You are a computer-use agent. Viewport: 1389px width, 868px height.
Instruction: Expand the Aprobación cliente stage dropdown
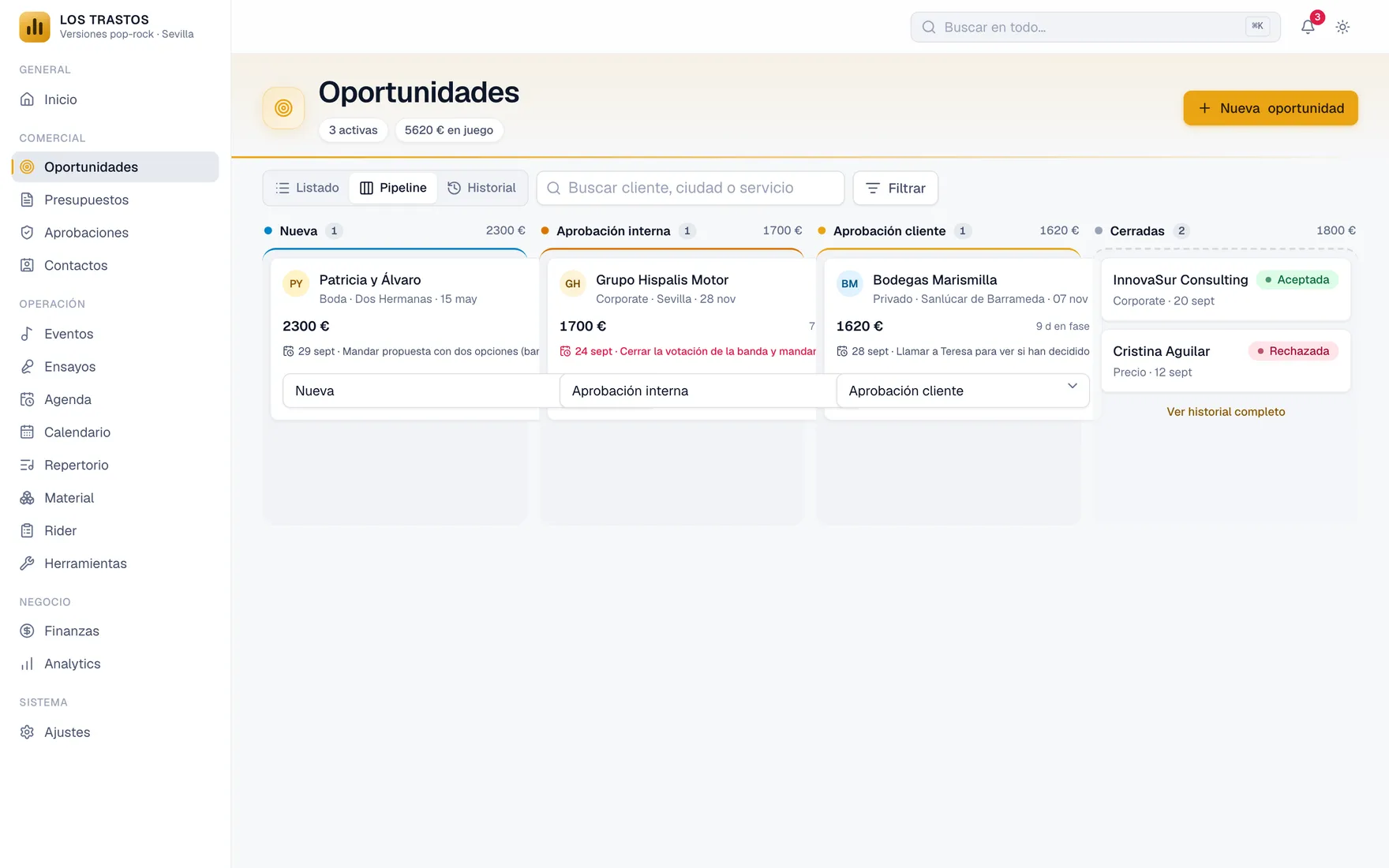(963, 391)
